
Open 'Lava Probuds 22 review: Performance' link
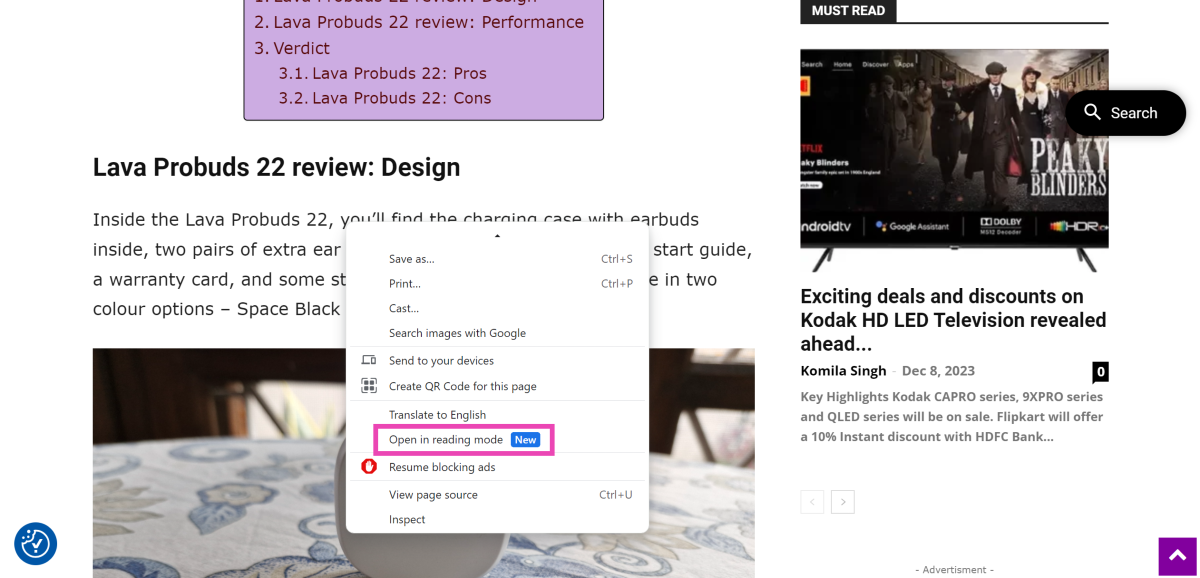click(x=429, y=22)
